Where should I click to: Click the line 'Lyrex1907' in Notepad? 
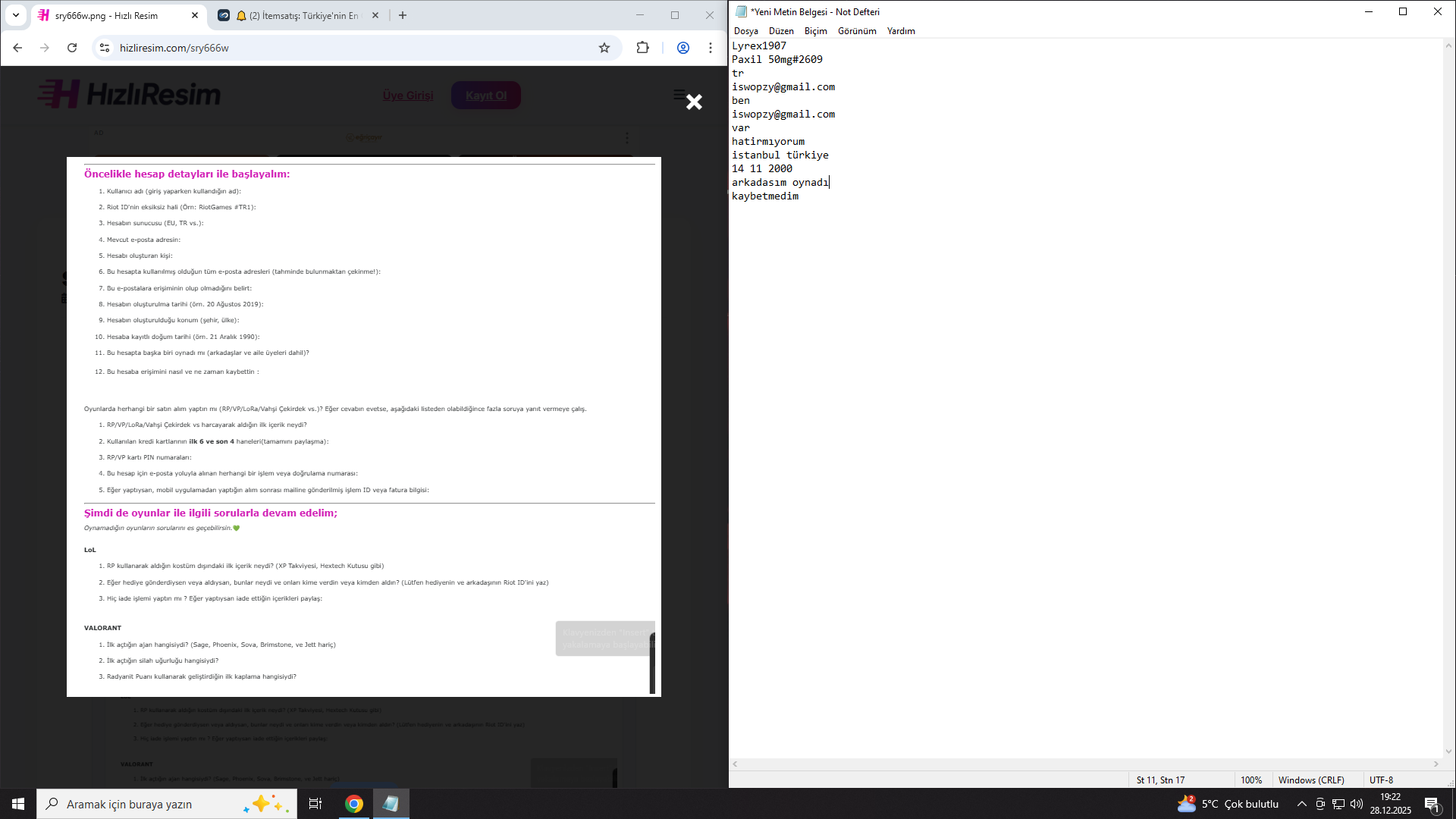coord(759,45)
